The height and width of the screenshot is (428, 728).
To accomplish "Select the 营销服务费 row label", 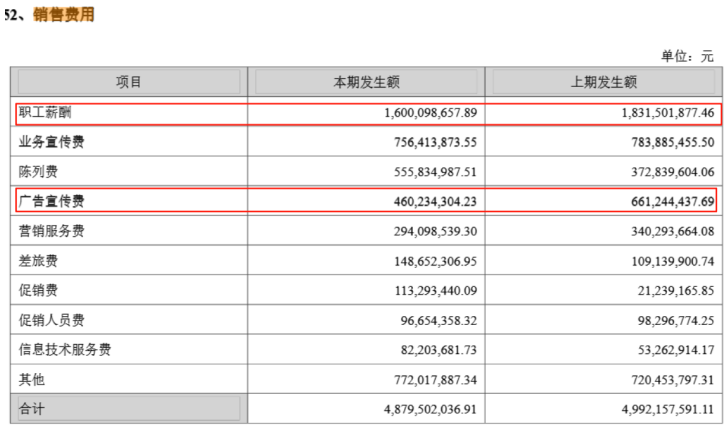I will (x=52, y=231).
